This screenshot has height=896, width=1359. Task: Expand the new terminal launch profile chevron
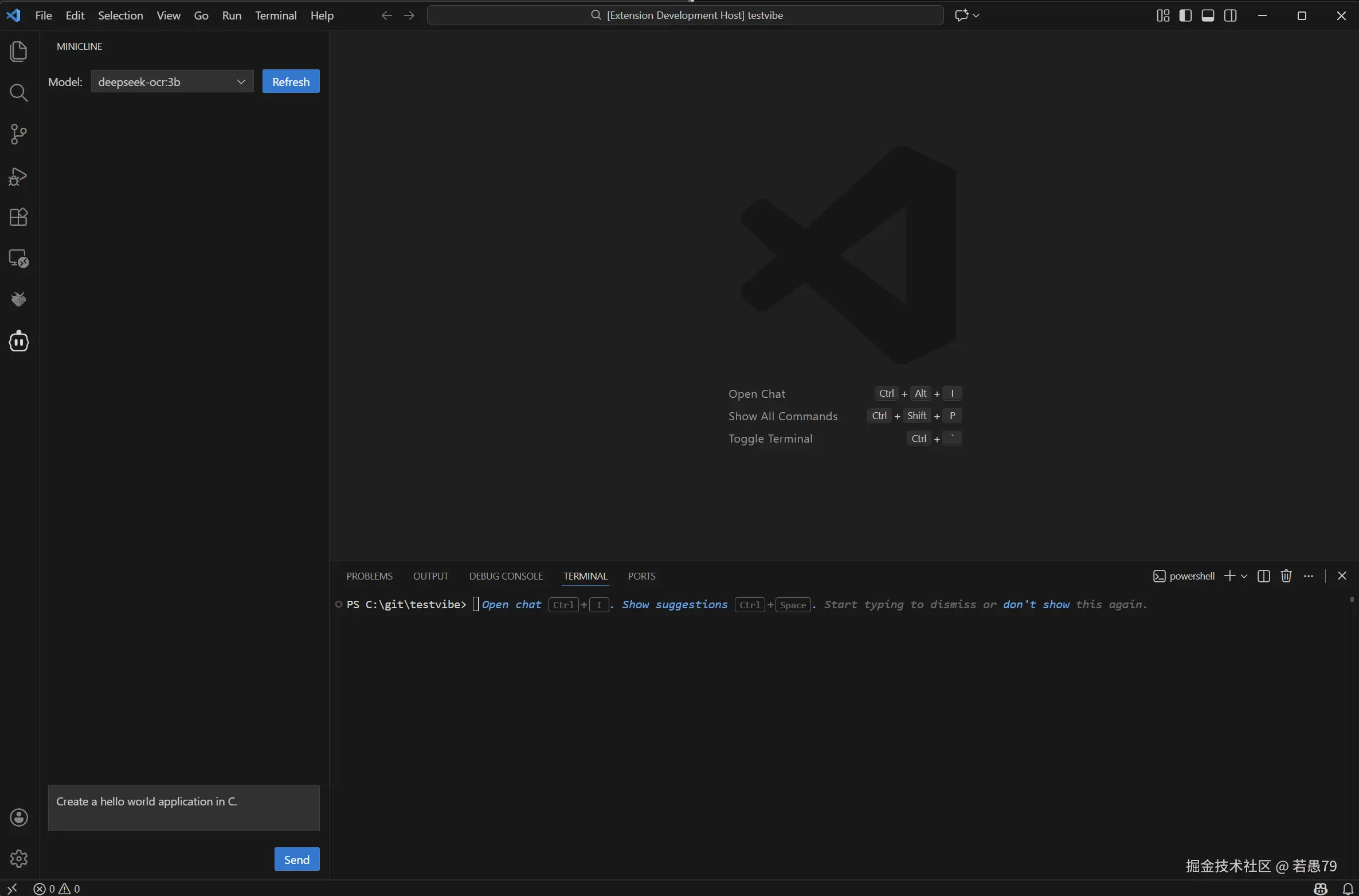pyautogui.click(x=1244, y=576)
